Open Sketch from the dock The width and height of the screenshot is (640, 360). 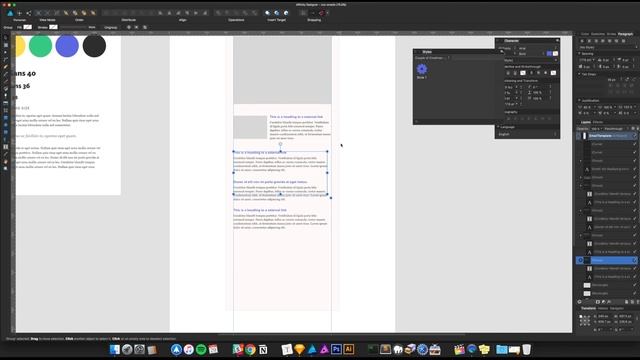click(300, 349)
